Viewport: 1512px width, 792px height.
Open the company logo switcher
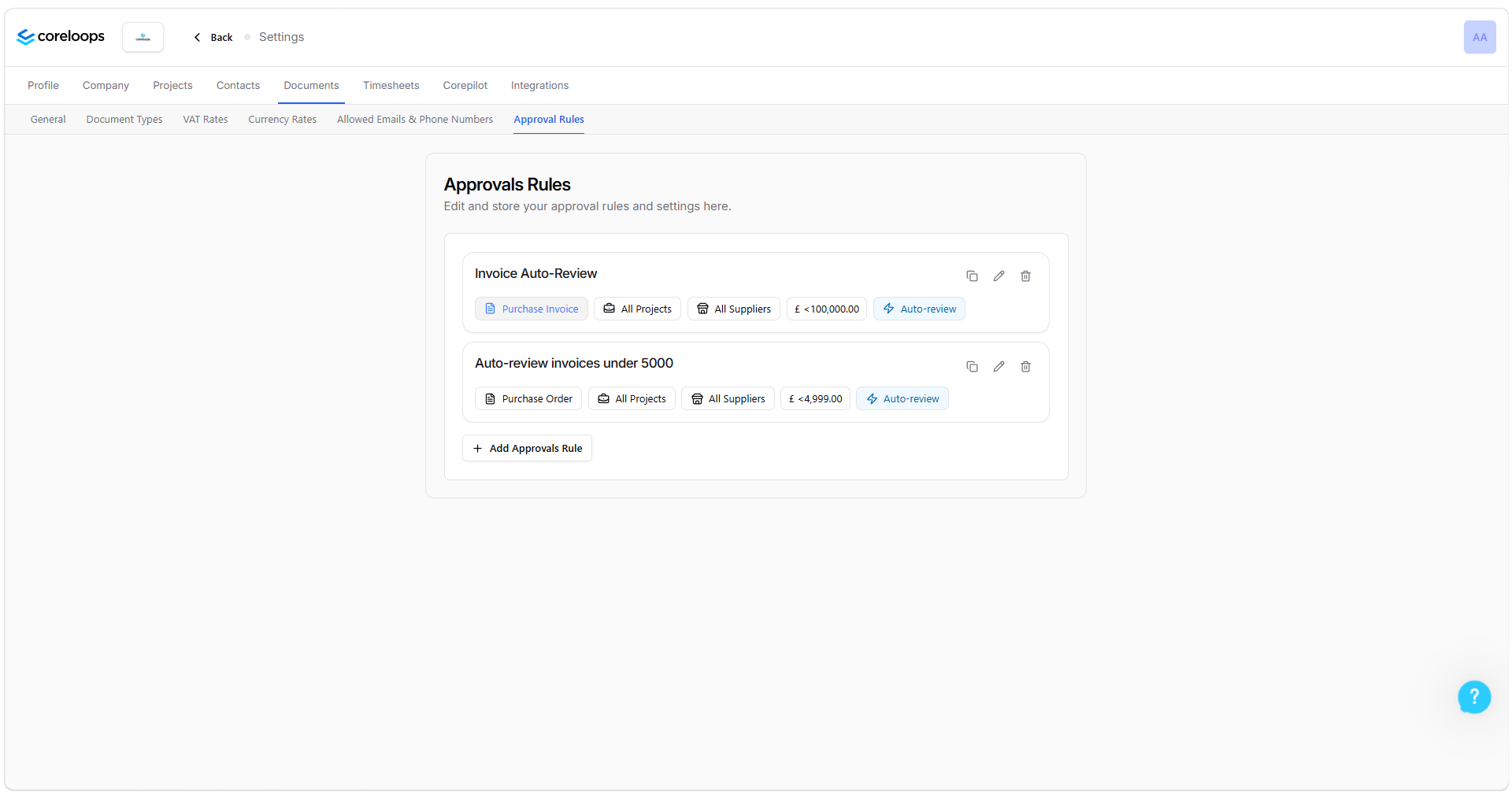pos(143,37)
